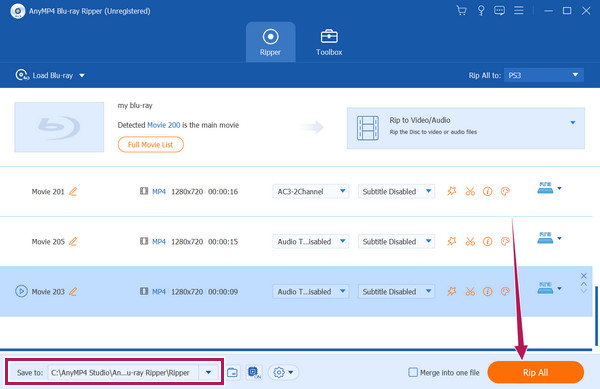The height and width of the screenshot is (389, 600).
Task: Click the edit effect wand for Movie 203
Action: (x=452, y=291)
